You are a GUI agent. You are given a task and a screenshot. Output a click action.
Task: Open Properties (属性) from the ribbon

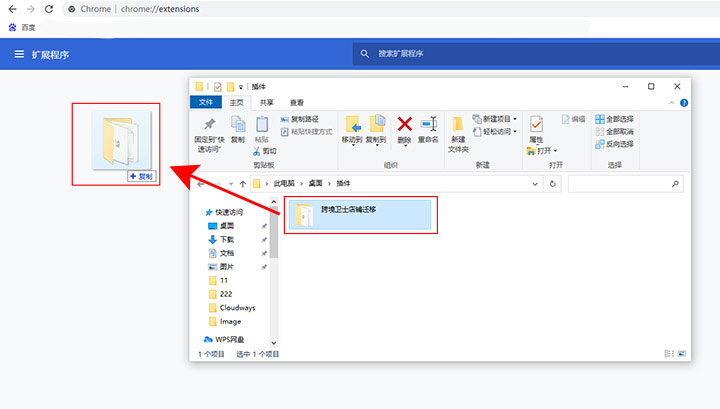536,126
